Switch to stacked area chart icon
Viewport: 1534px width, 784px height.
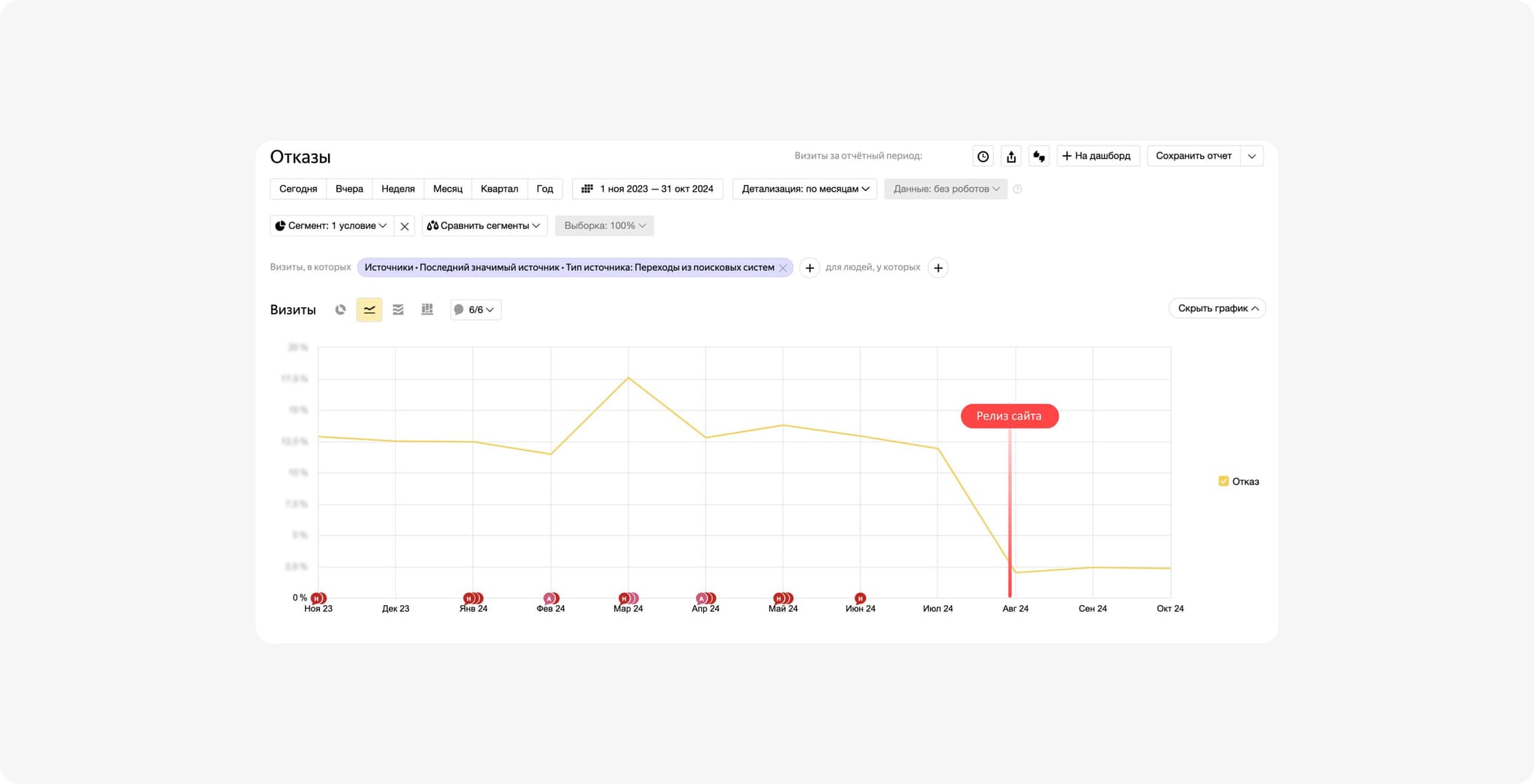[x=398, y=310]
